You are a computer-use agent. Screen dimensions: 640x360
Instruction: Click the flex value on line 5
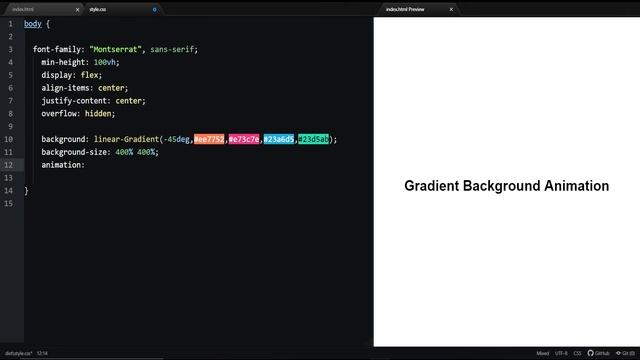(x=89, y=75)
